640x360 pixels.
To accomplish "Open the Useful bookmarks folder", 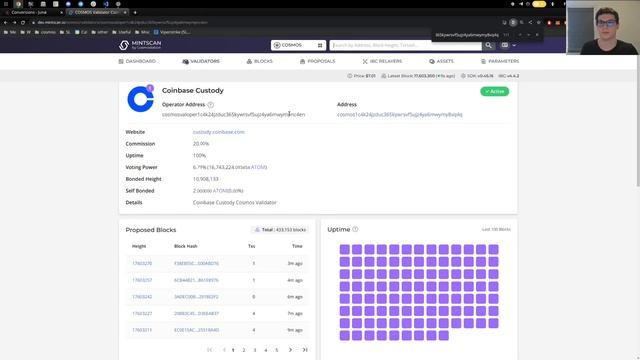I will pos(122,32).
